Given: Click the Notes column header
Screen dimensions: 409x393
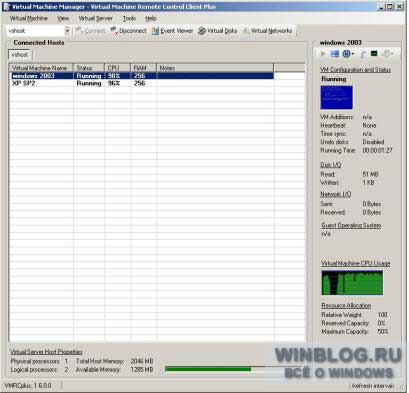Looking at the screenshot, I should [215, 68].
